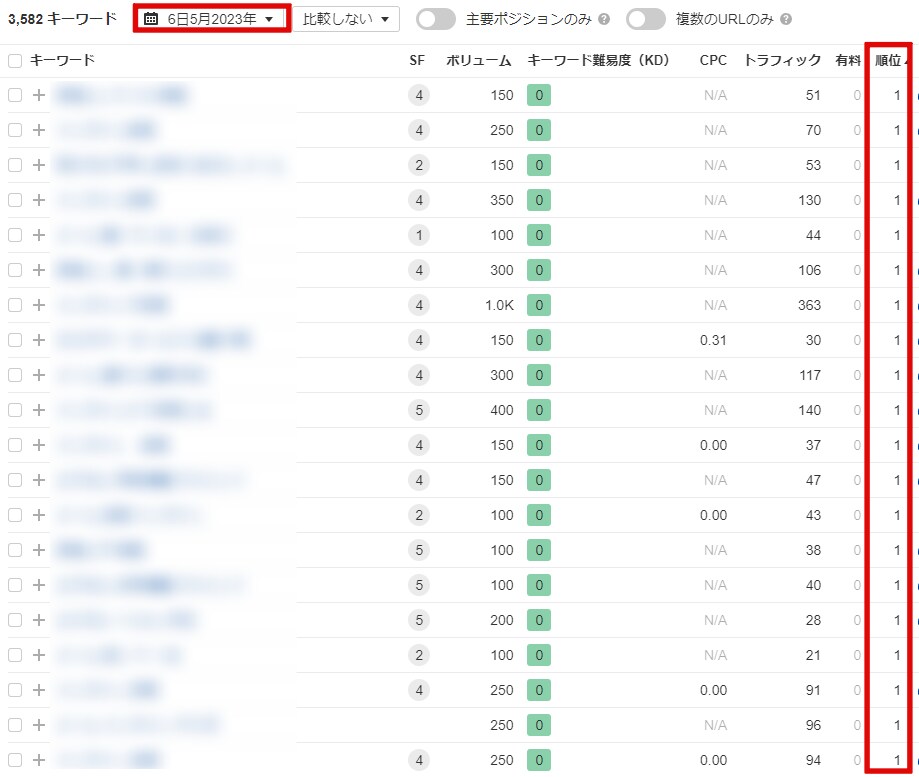Tick the select-all checkbox beside キーワード header

point(15,60)
